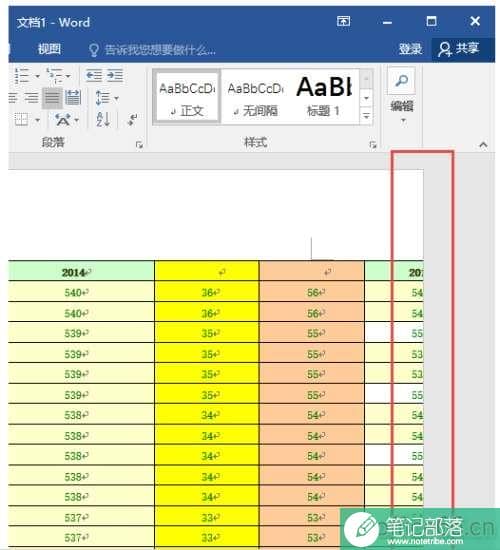Collapse the ribbon

click(x=483, y=145)
